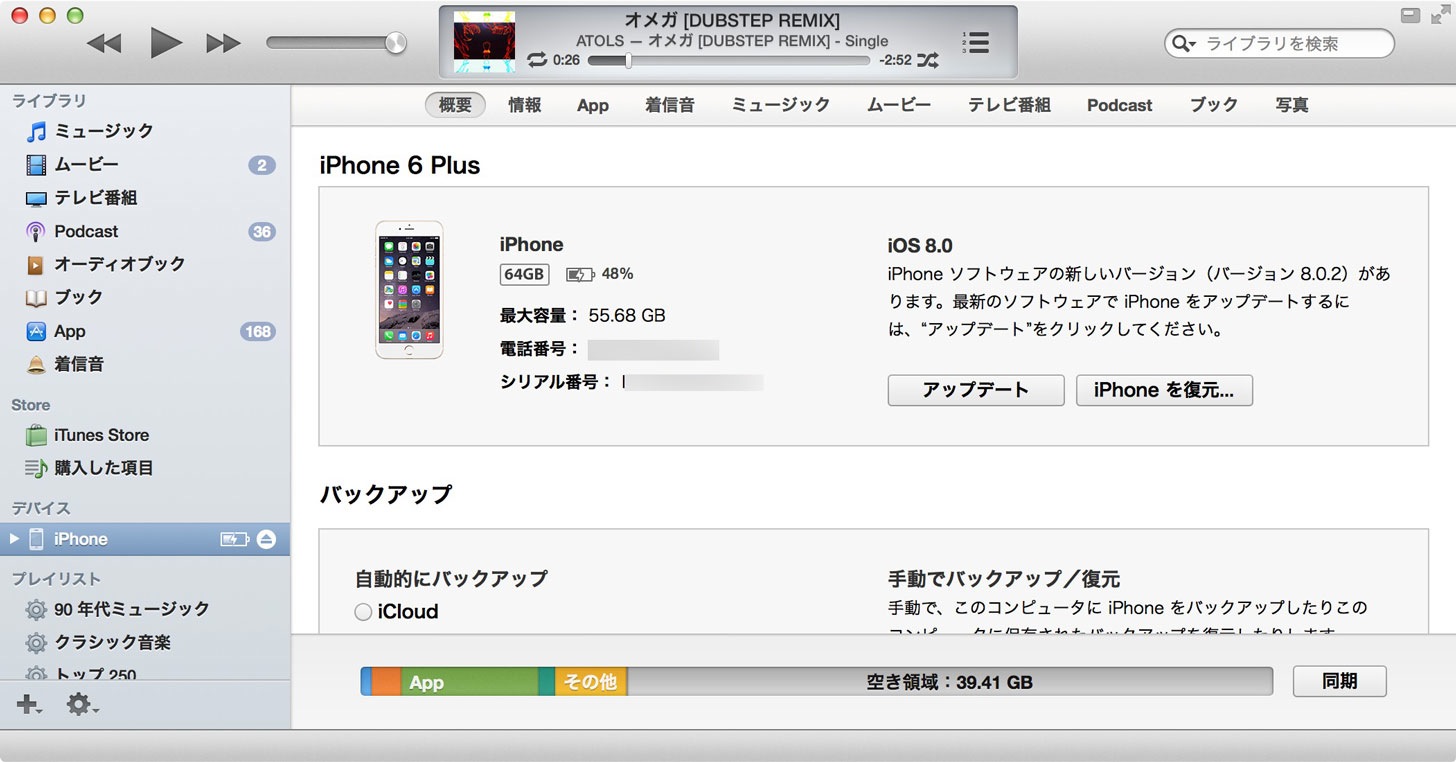Click the iOS 8.0 version heading

(x=920, y=245)
